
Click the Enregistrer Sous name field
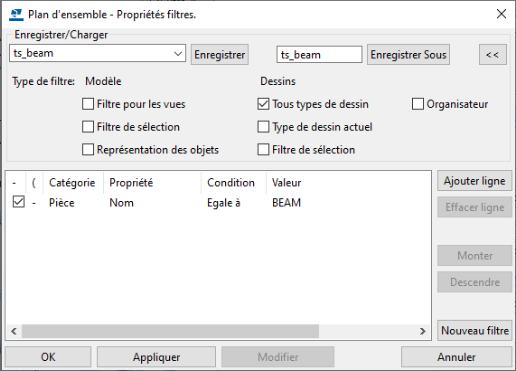[x=319, y=55]
